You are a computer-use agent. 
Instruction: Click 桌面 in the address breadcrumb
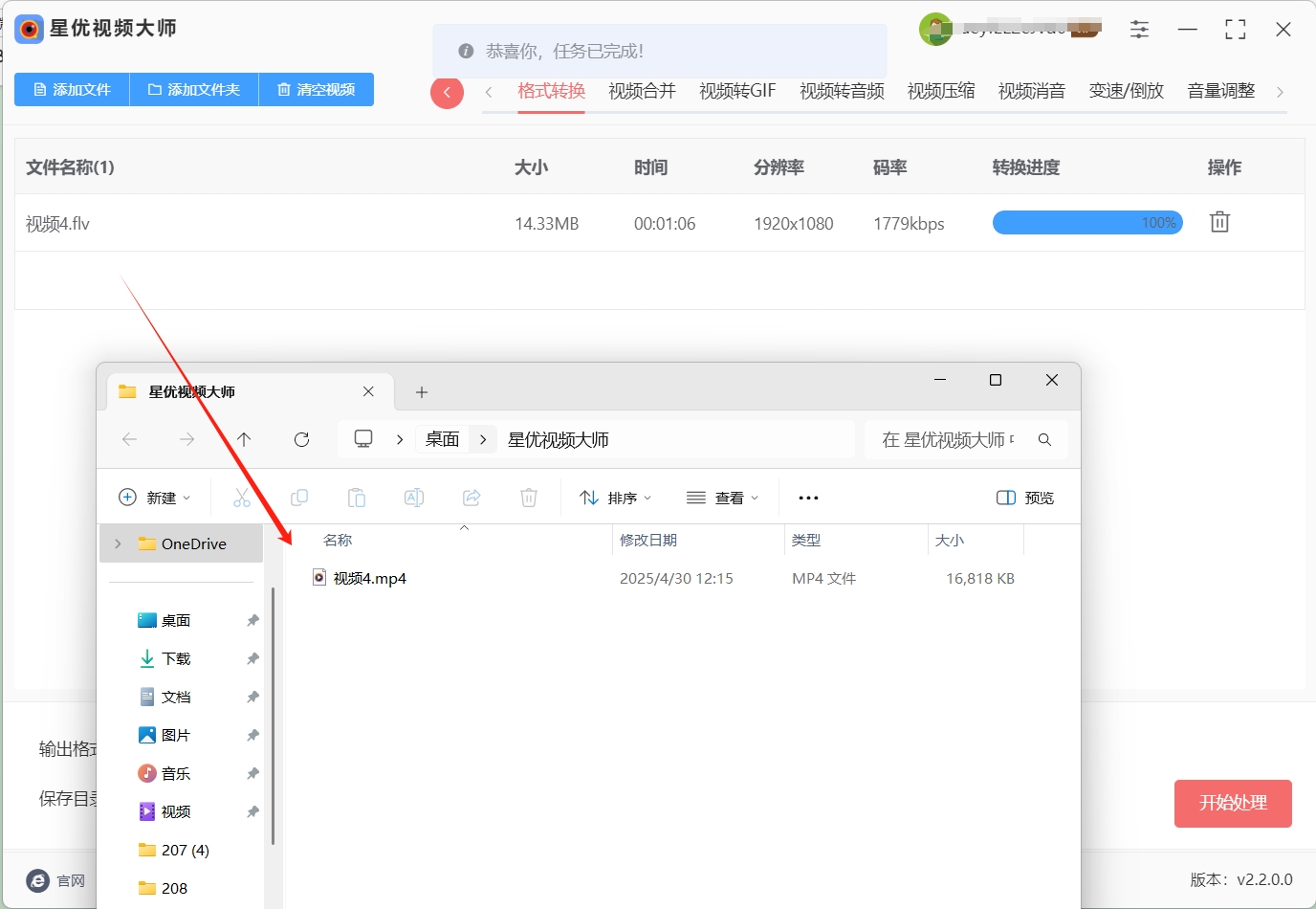click(x=443, y=439)
